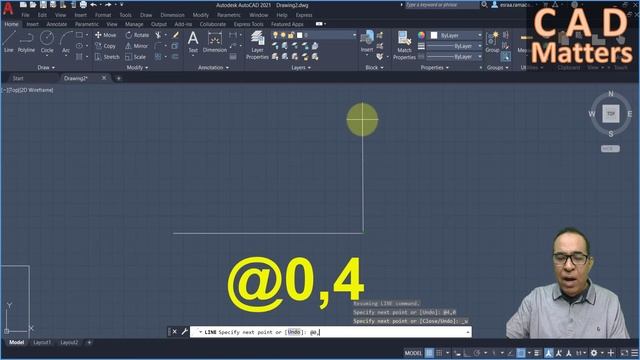Viewport: 640px width, 360px height.
Task: Switch to the Express Tools ribbon tab
Action: [x=248, y=24]
